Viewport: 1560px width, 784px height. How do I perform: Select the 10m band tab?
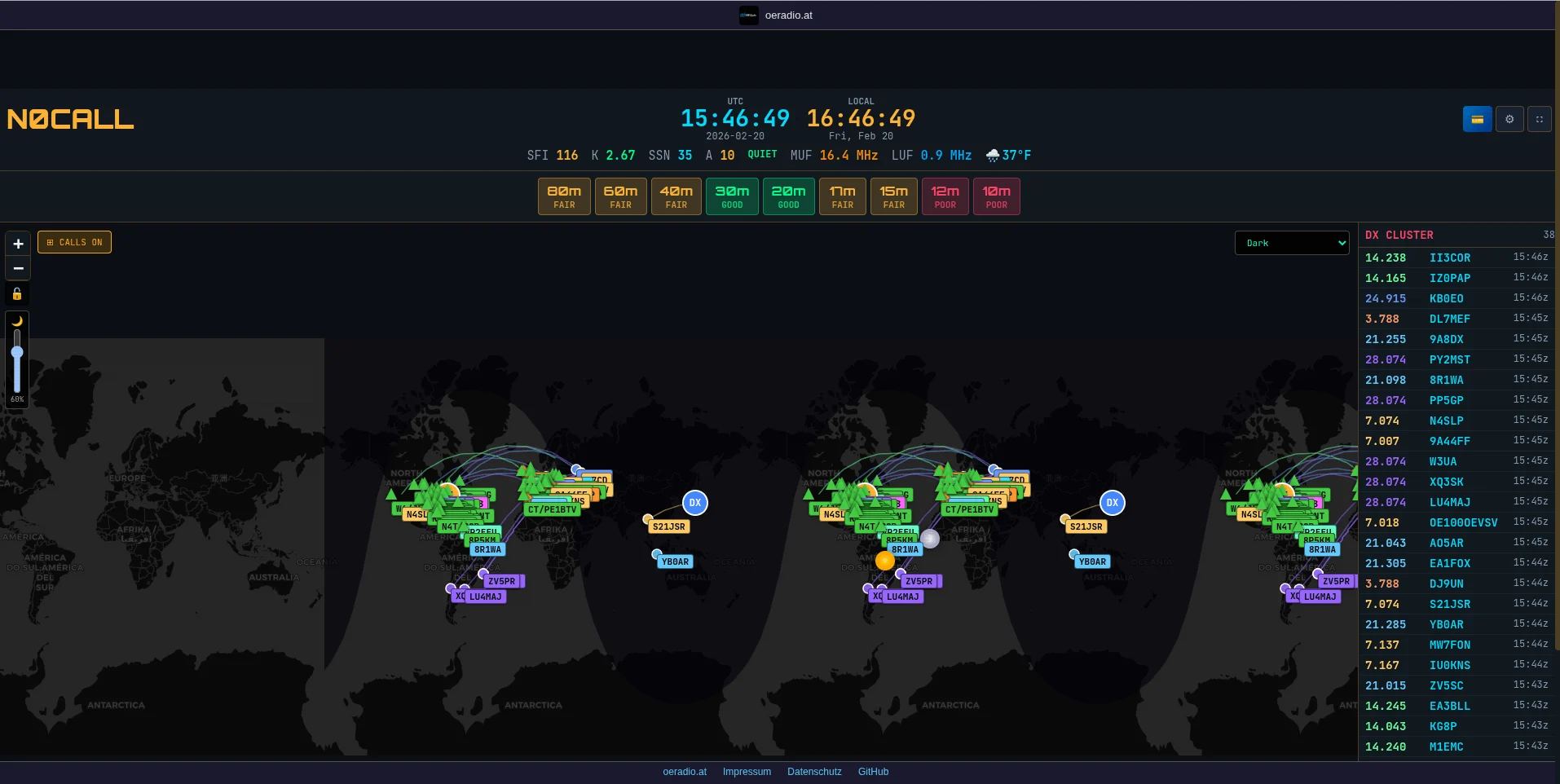point(996,196)
